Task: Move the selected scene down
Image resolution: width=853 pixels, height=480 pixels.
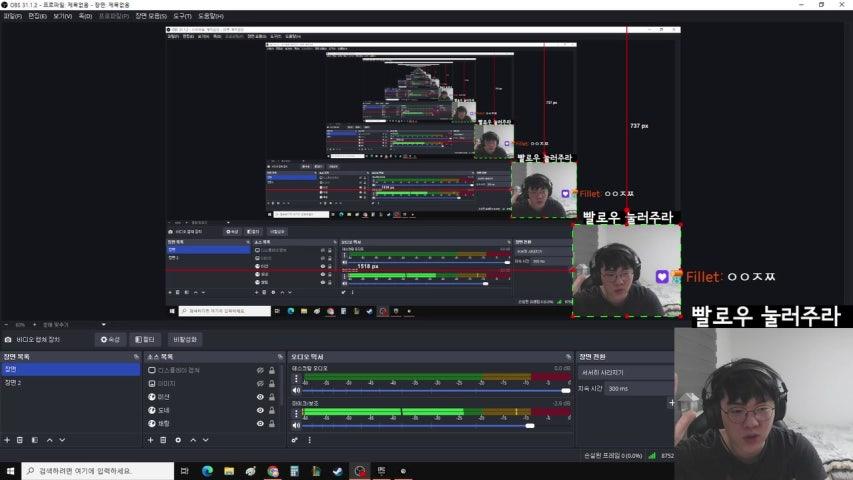Action: pyautogui.click(x=62, y=440)
